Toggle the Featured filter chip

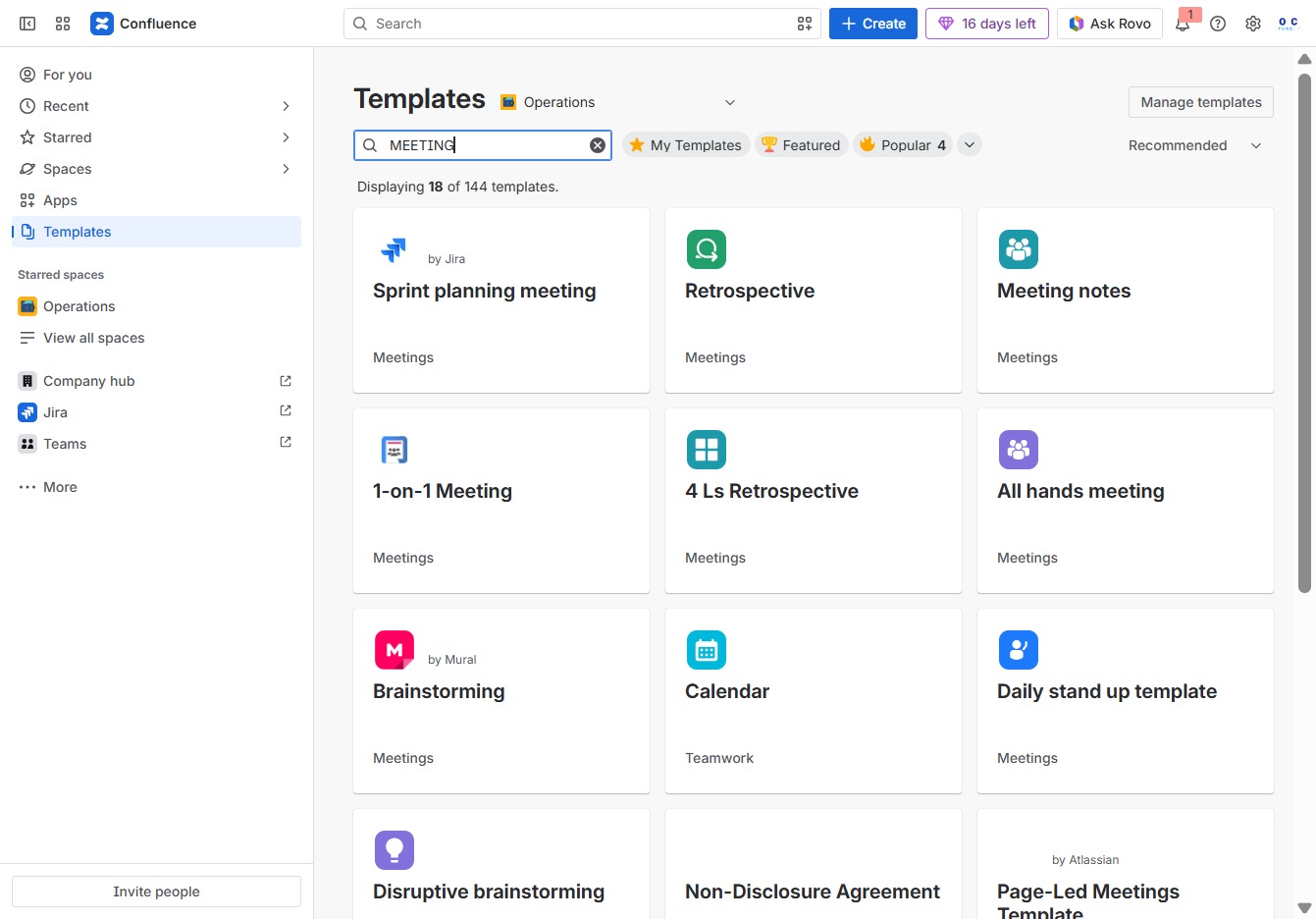coord(801,145)
